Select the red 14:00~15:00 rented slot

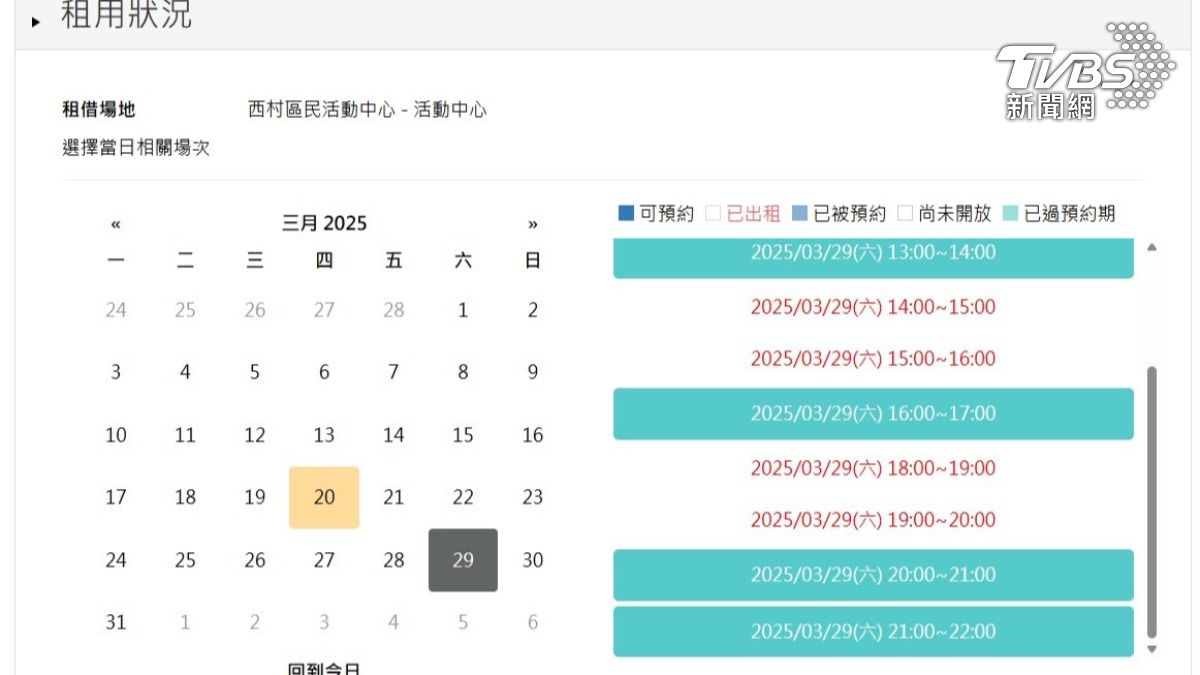pyautogui.click(x=873, y=308)
